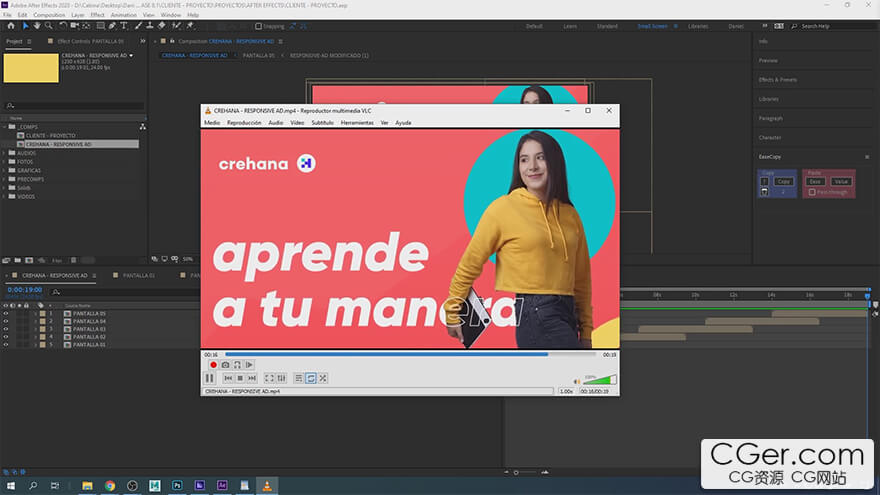Click the Copy button in EaseCopy
Viewport: 880px width, 495px height.
pyautogui.click(x=784, y=181)
